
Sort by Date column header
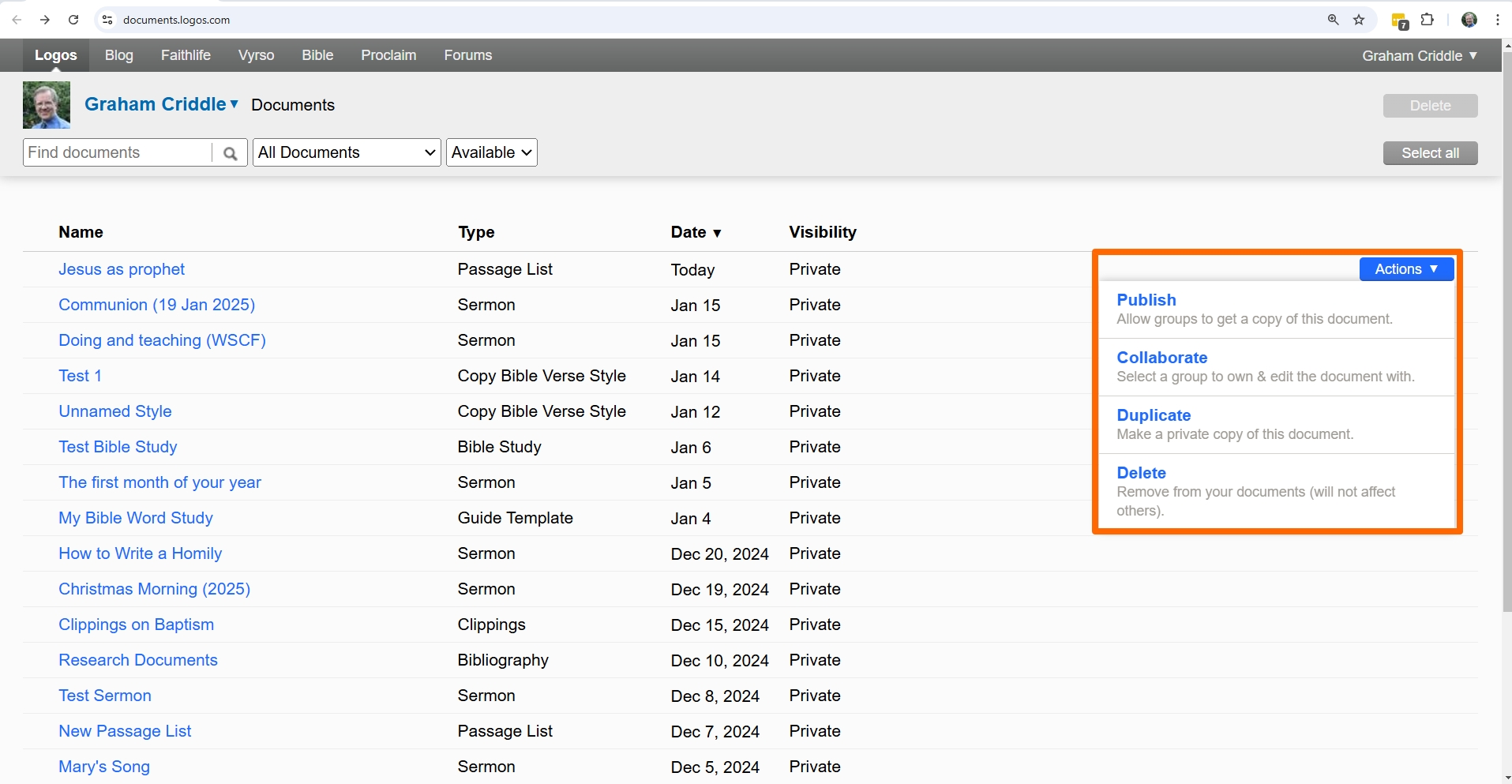click(696, 232)
